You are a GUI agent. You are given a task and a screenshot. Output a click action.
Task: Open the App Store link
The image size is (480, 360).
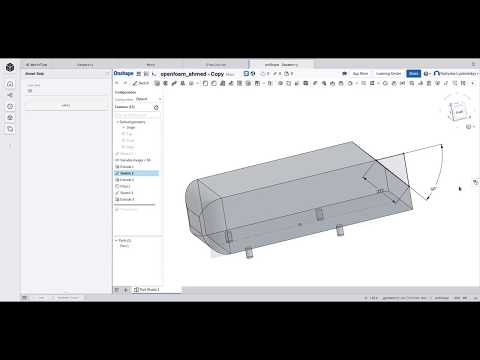(x=360, y=74)
